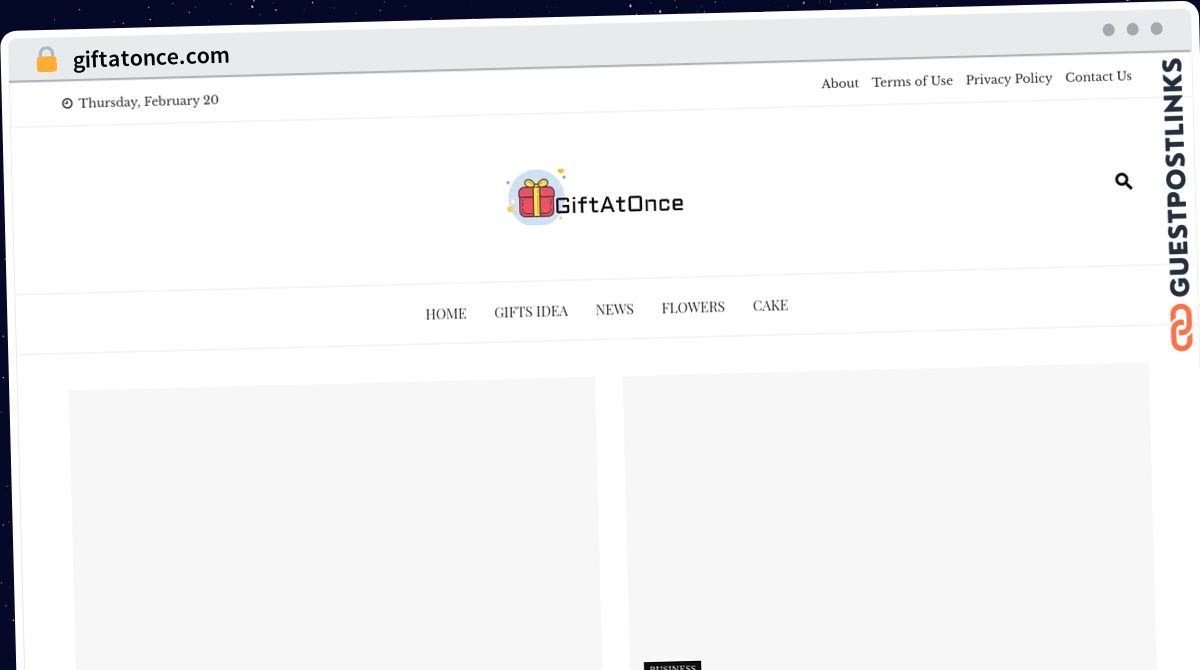This screenshot has width=1200, height=670.
Task: Go to the HOME menu item
Action: [446, 313]
